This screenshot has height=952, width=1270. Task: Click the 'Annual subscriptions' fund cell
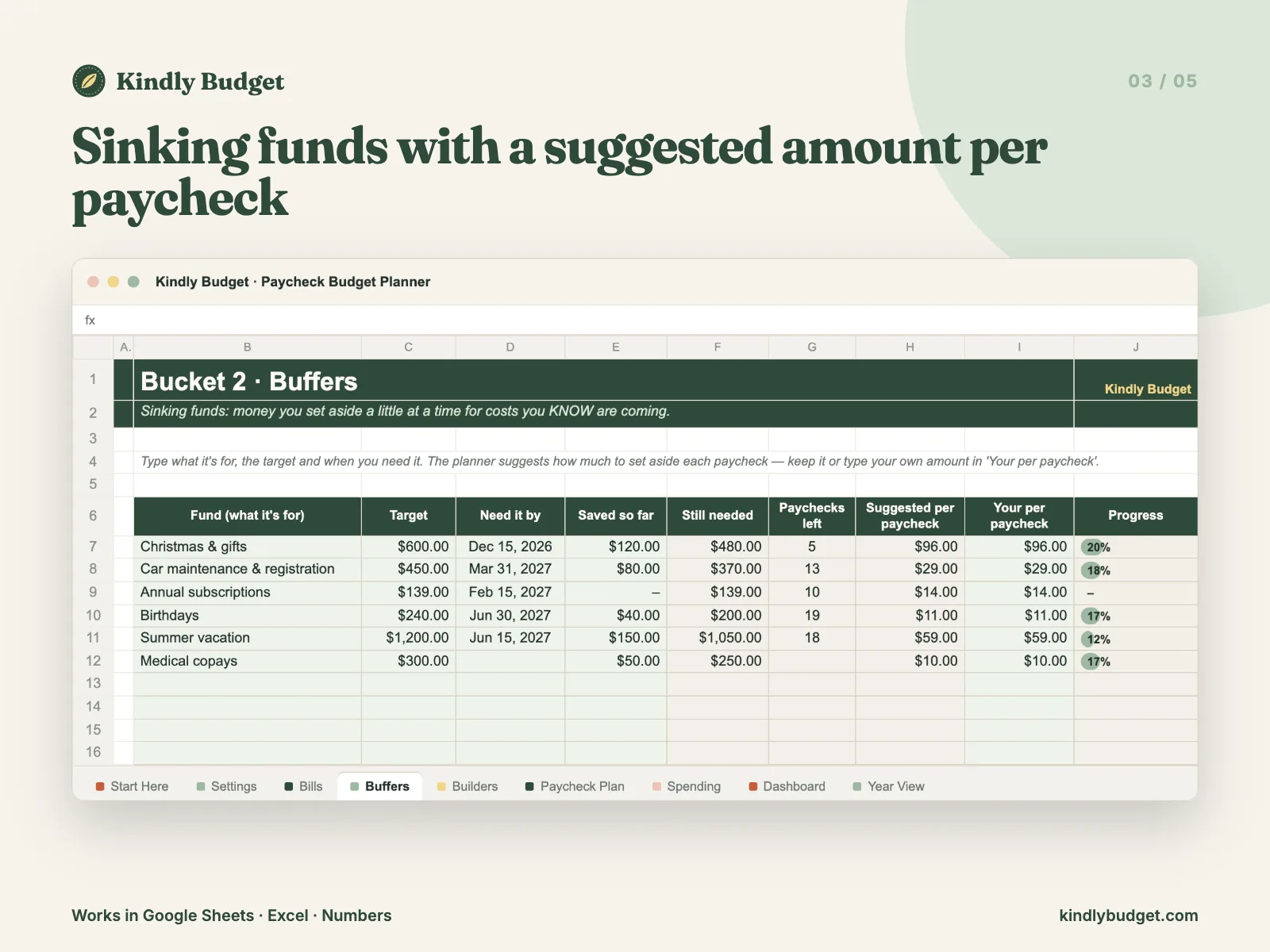[248, 592]
